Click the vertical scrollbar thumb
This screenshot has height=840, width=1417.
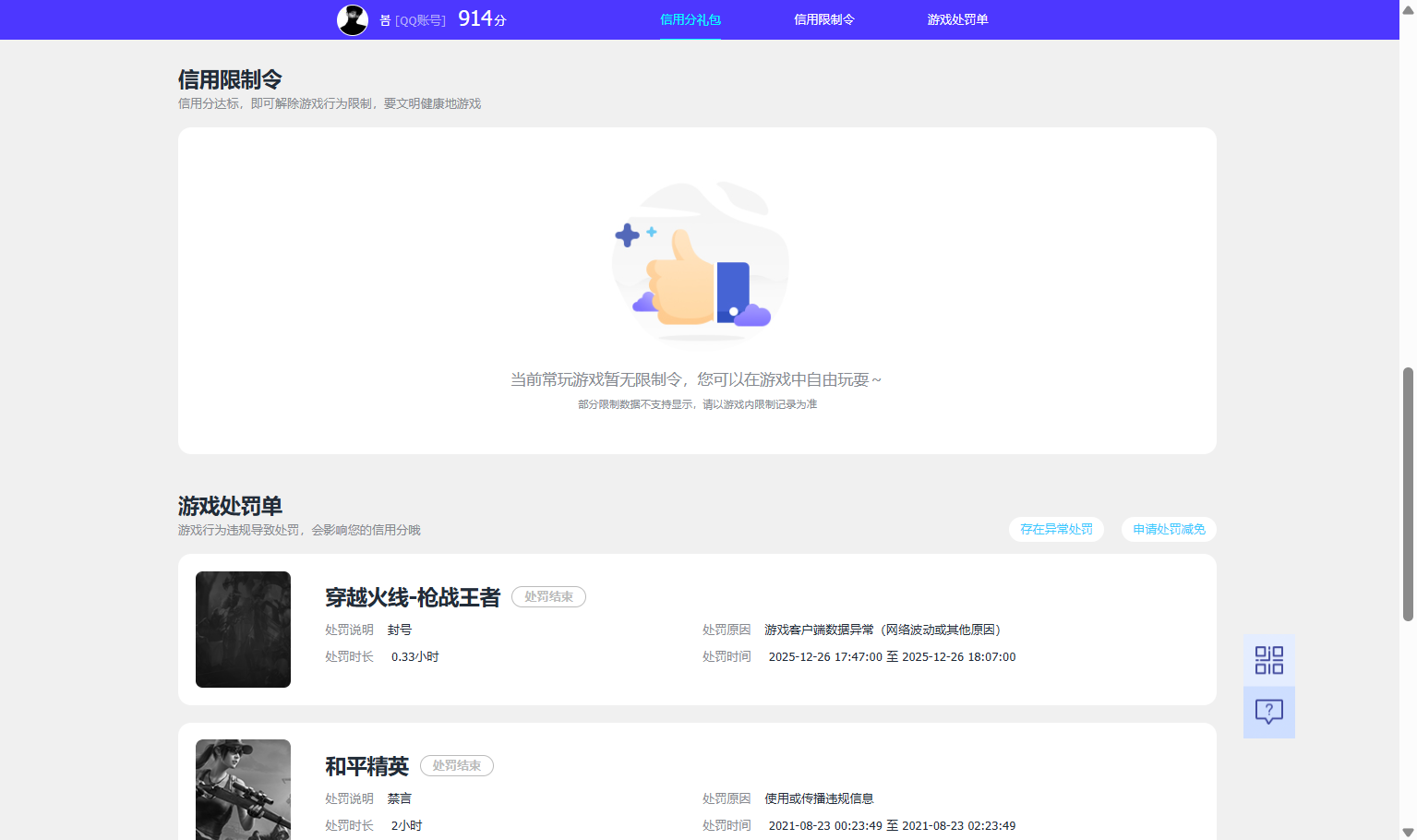point(1408,494)
